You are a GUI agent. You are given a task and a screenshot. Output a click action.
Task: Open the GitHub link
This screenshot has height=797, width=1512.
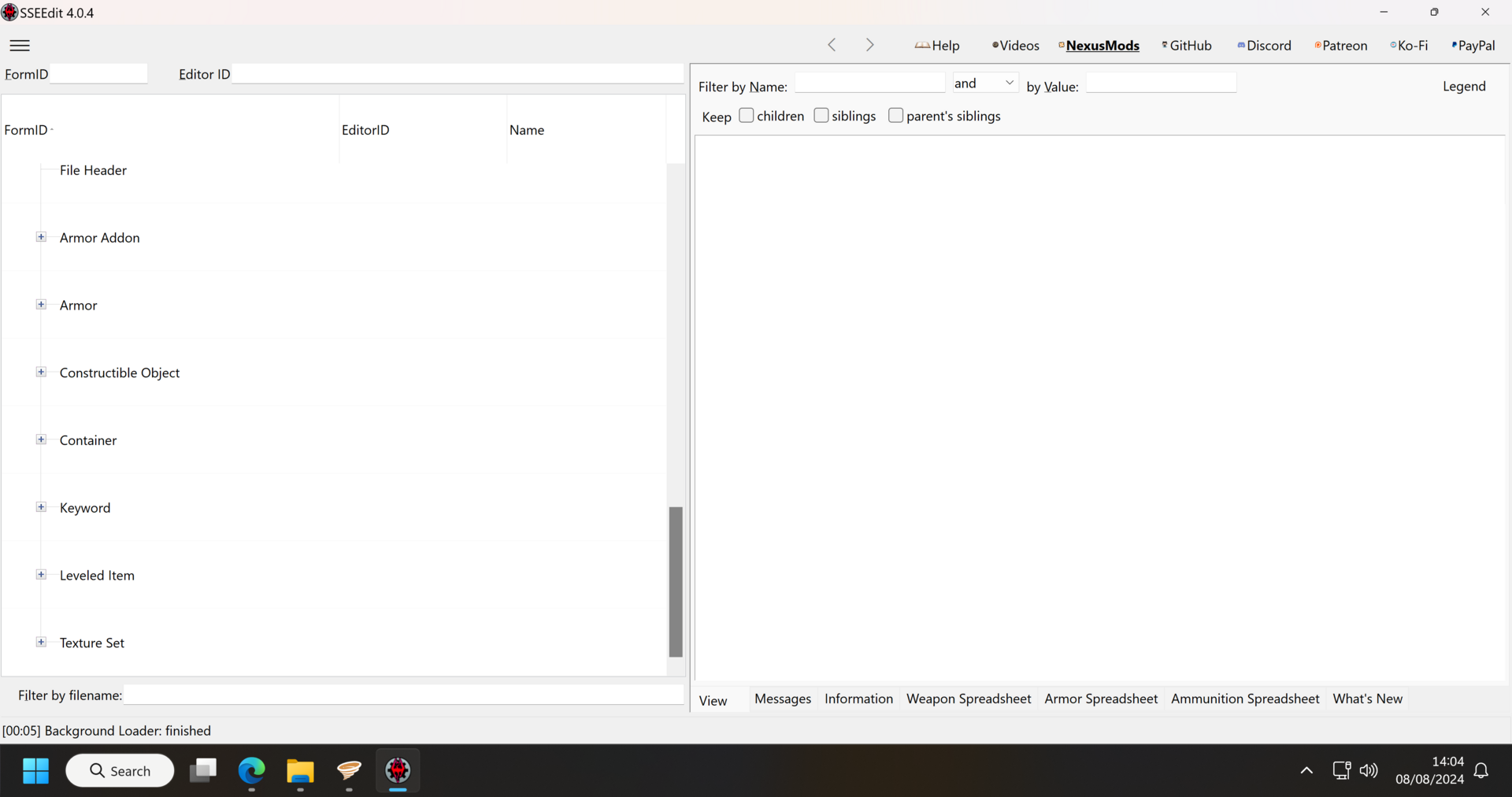coord(1187,46)
